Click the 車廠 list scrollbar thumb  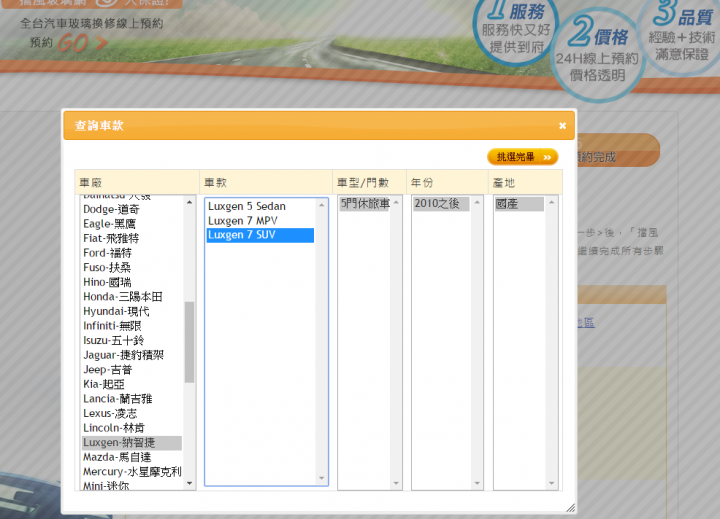click(189, 342)
